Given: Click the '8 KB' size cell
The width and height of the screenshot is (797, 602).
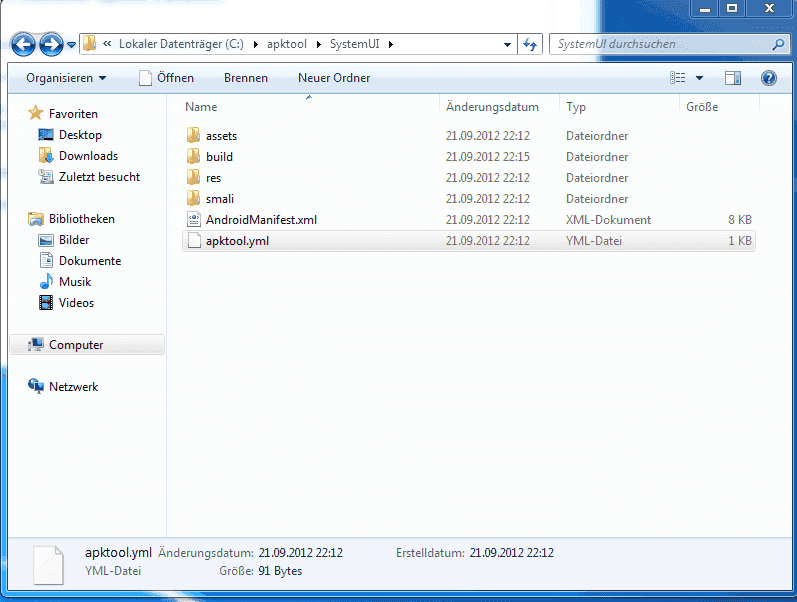Looking at the screenshot, I should [740, 220].
